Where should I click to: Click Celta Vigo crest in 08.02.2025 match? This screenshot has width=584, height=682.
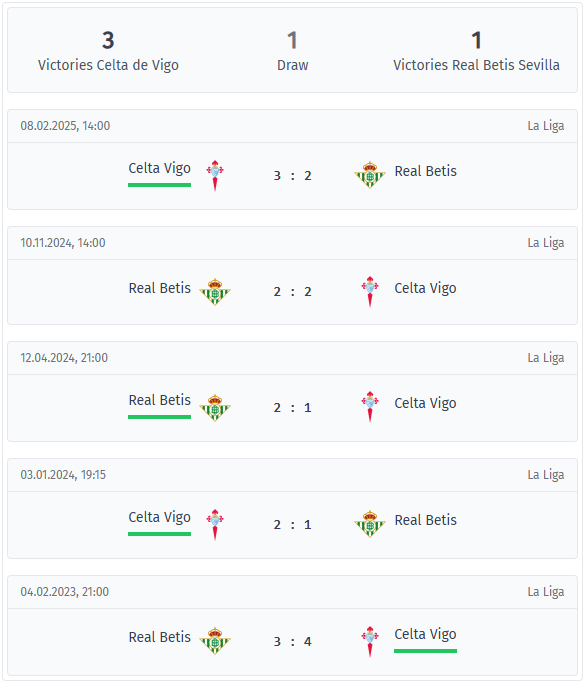click(215, 176)
